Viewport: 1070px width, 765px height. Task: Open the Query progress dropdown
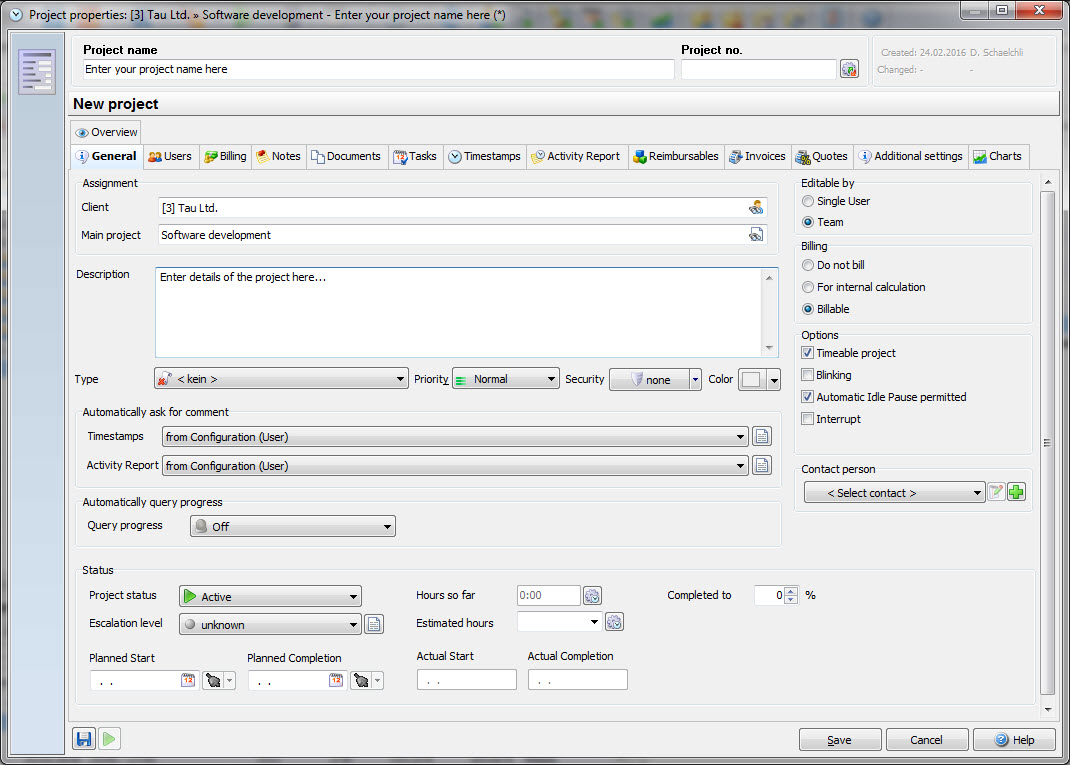(x=292, y=526)
